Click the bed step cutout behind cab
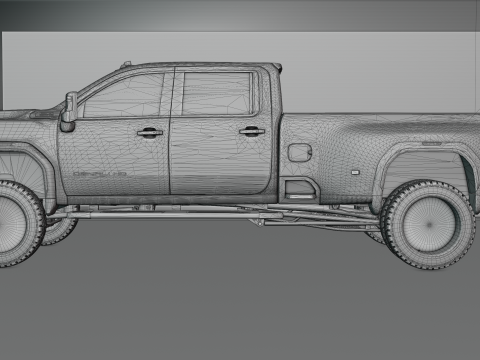Image resolution: width=480 pixels, height=360 pixels. point(299,189)
